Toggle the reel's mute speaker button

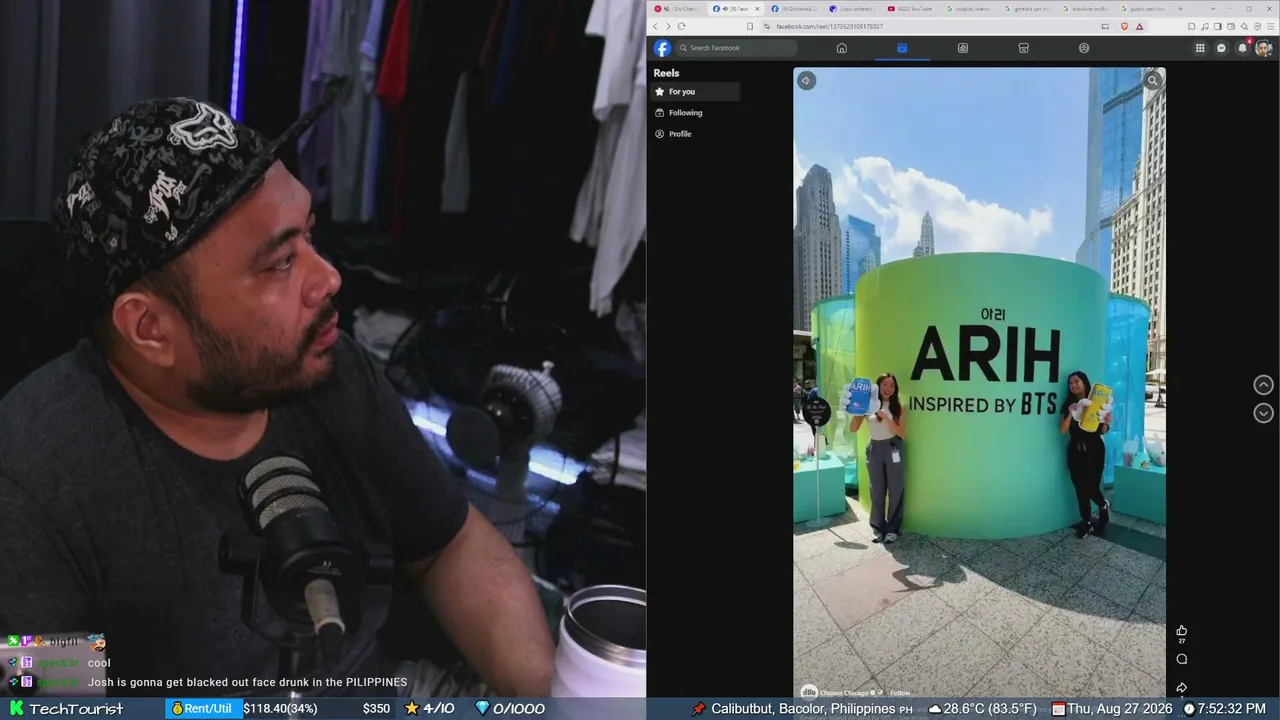coord(807,80)
